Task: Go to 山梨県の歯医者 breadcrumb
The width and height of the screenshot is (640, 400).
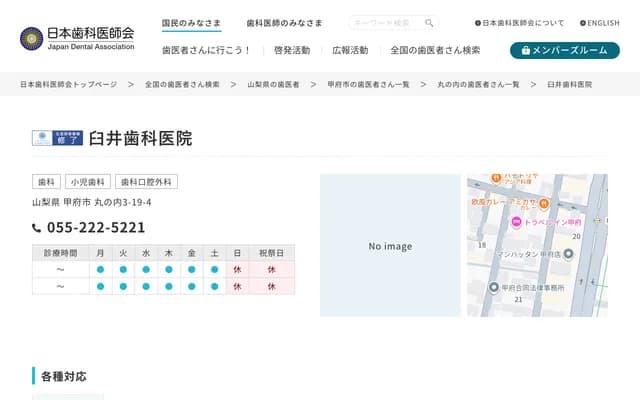Action: (x=273, y=85)
